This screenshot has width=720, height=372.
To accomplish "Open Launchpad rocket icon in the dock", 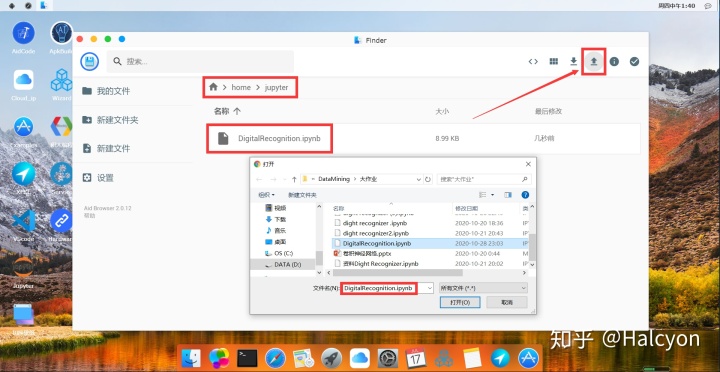I will [331, 358].
